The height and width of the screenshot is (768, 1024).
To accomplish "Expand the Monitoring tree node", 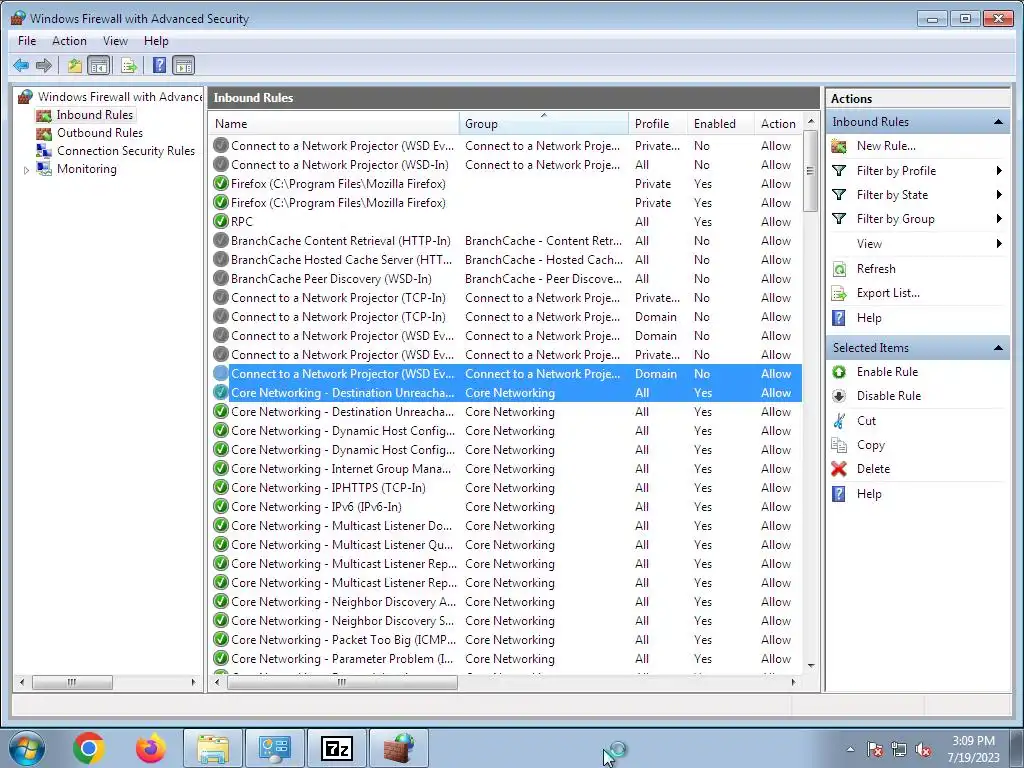I will [x=26, y=170].
